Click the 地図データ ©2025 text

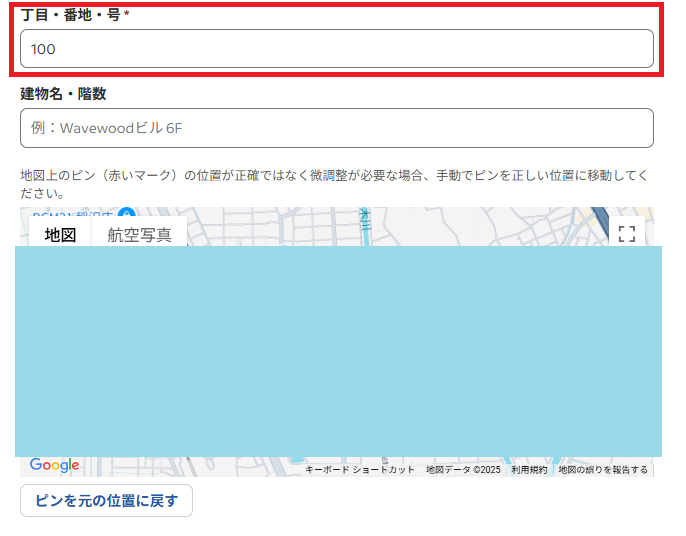(x=463, y=469)
